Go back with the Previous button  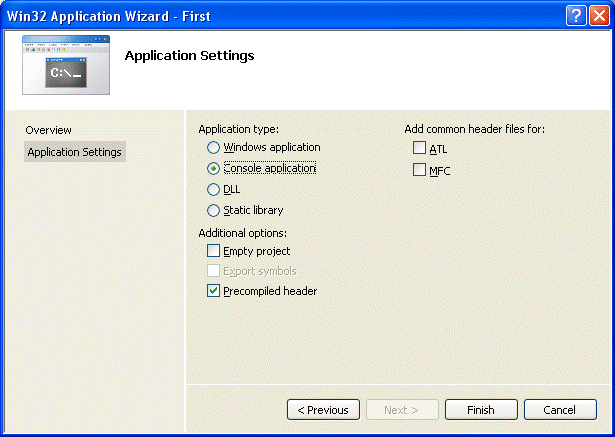coord(323,410)
